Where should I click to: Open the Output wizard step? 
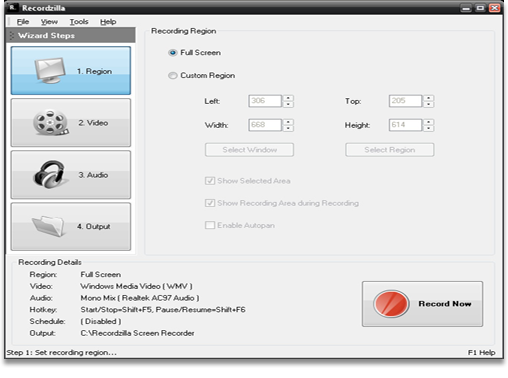(x=71, y=227)
